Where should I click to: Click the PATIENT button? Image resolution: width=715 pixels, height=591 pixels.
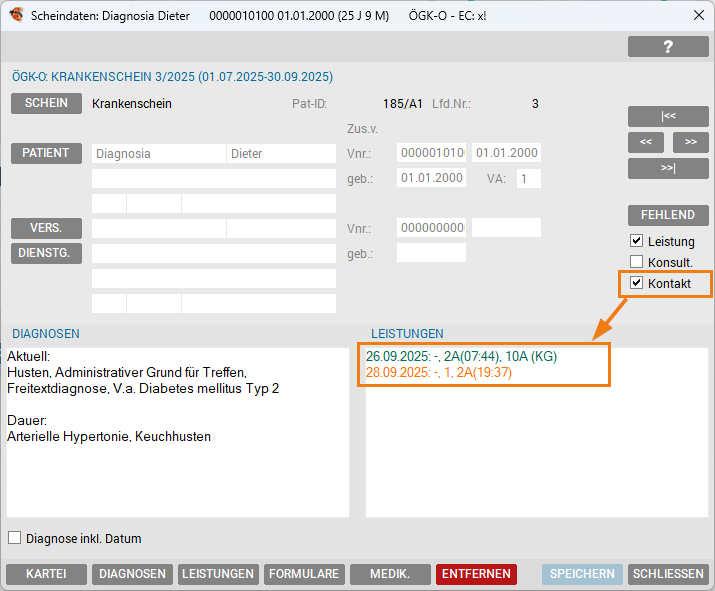point(46,153)
